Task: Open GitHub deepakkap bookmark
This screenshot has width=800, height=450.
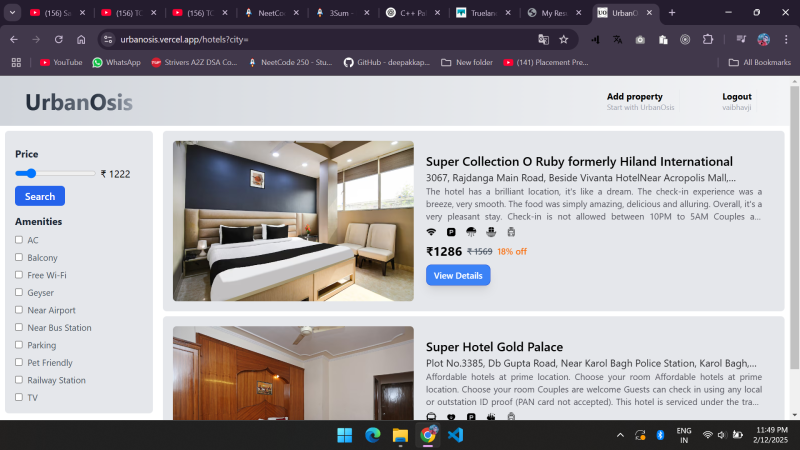Action: [387, 62]
